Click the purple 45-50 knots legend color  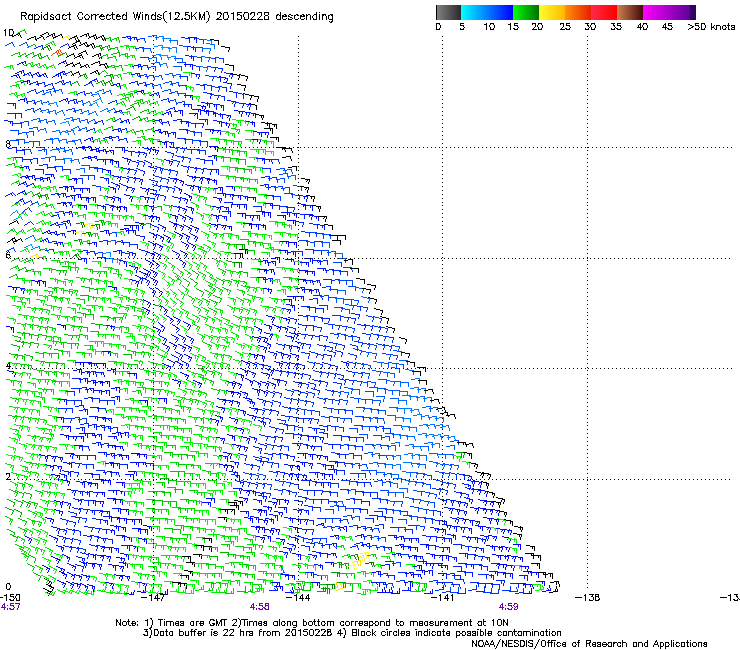tap(682, 12)
